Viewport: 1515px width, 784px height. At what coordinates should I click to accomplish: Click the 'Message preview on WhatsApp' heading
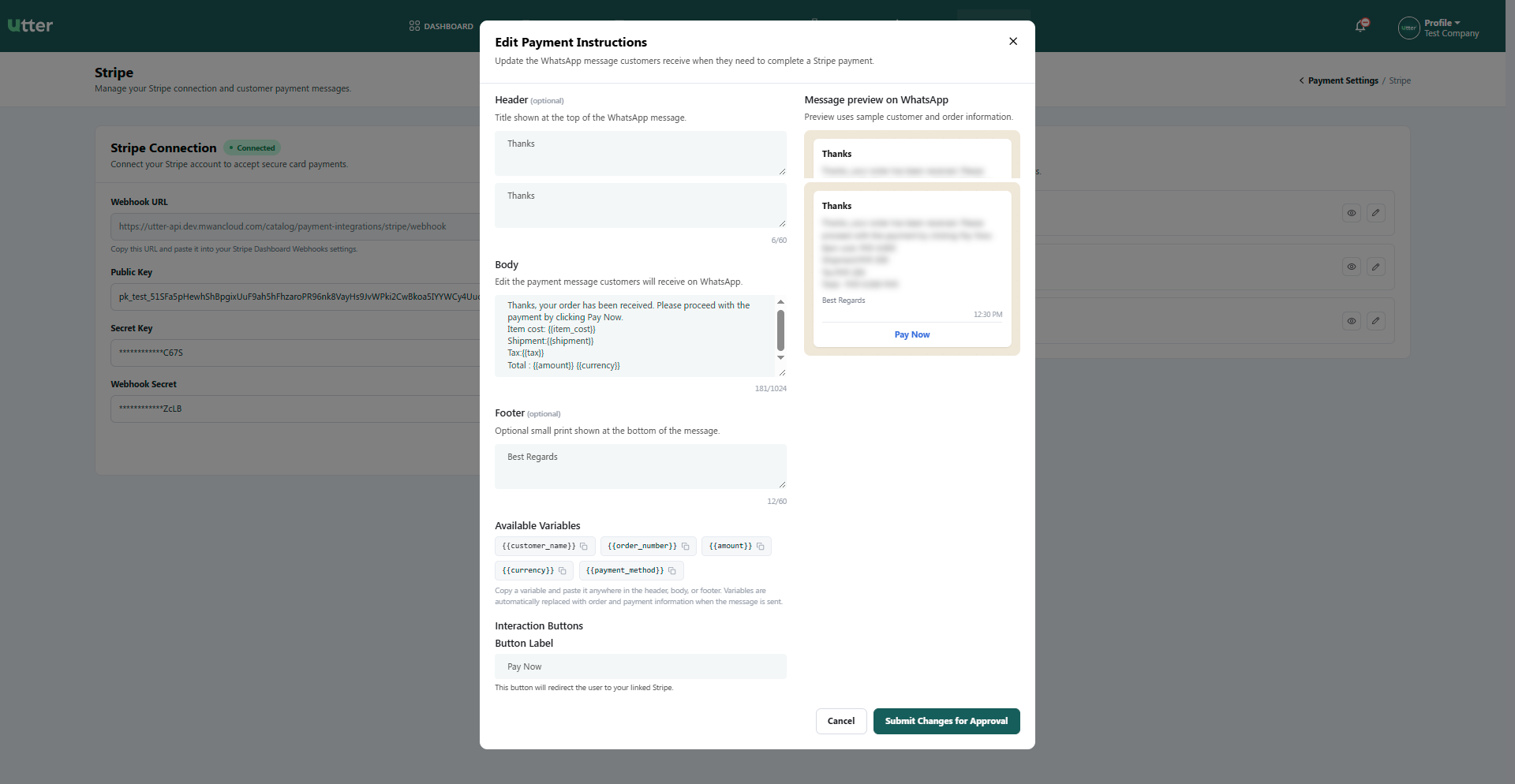tap(877, 100)
